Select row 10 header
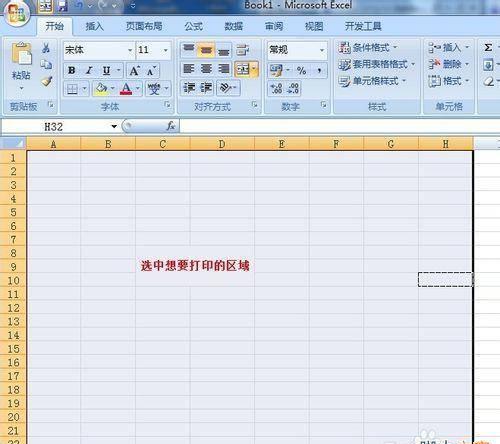The width and height of the screenshot is (500, 444). (x=13, y=280)
